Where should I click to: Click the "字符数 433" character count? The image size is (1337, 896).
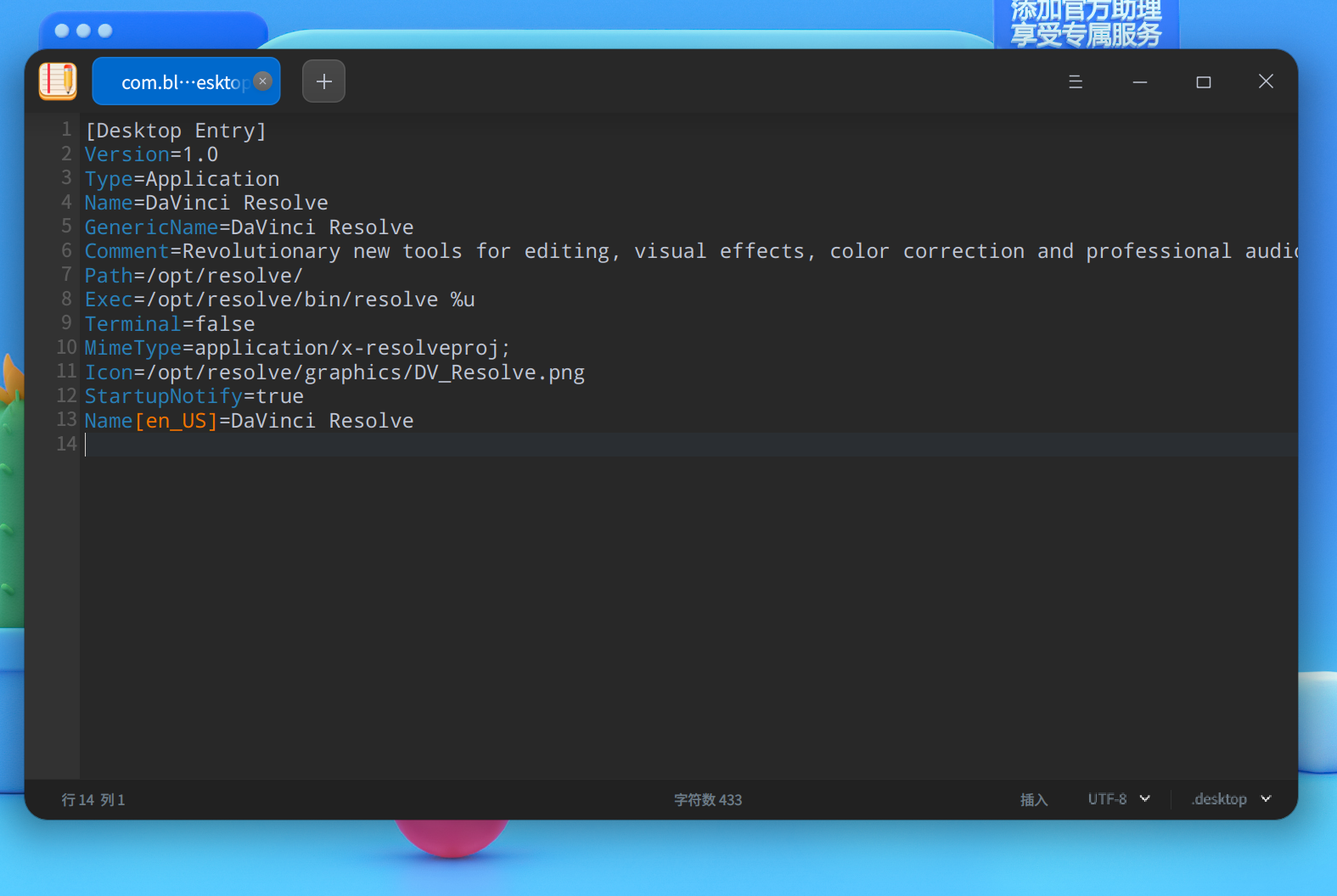pyautogui.click(x=708, y=799)
